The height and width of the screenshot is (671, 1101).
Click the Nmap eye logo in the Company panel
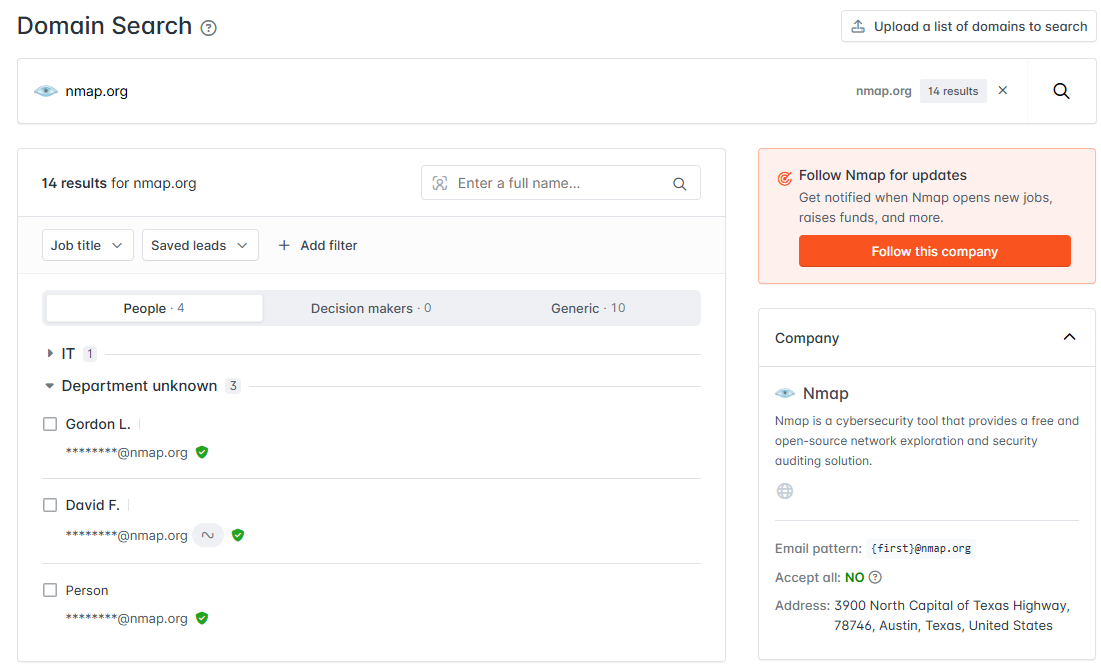coord(785,393)
